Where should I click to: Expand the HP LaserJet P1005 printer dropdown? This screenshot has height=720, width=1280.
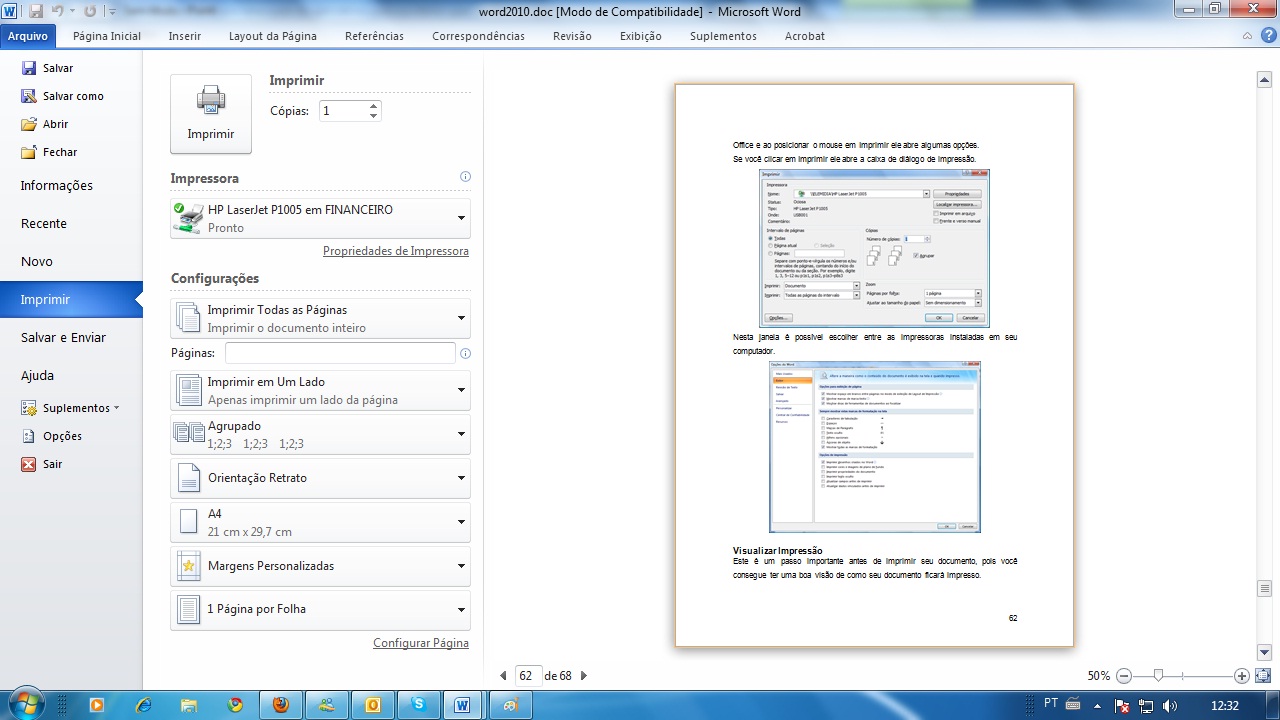tap(461, 218)
